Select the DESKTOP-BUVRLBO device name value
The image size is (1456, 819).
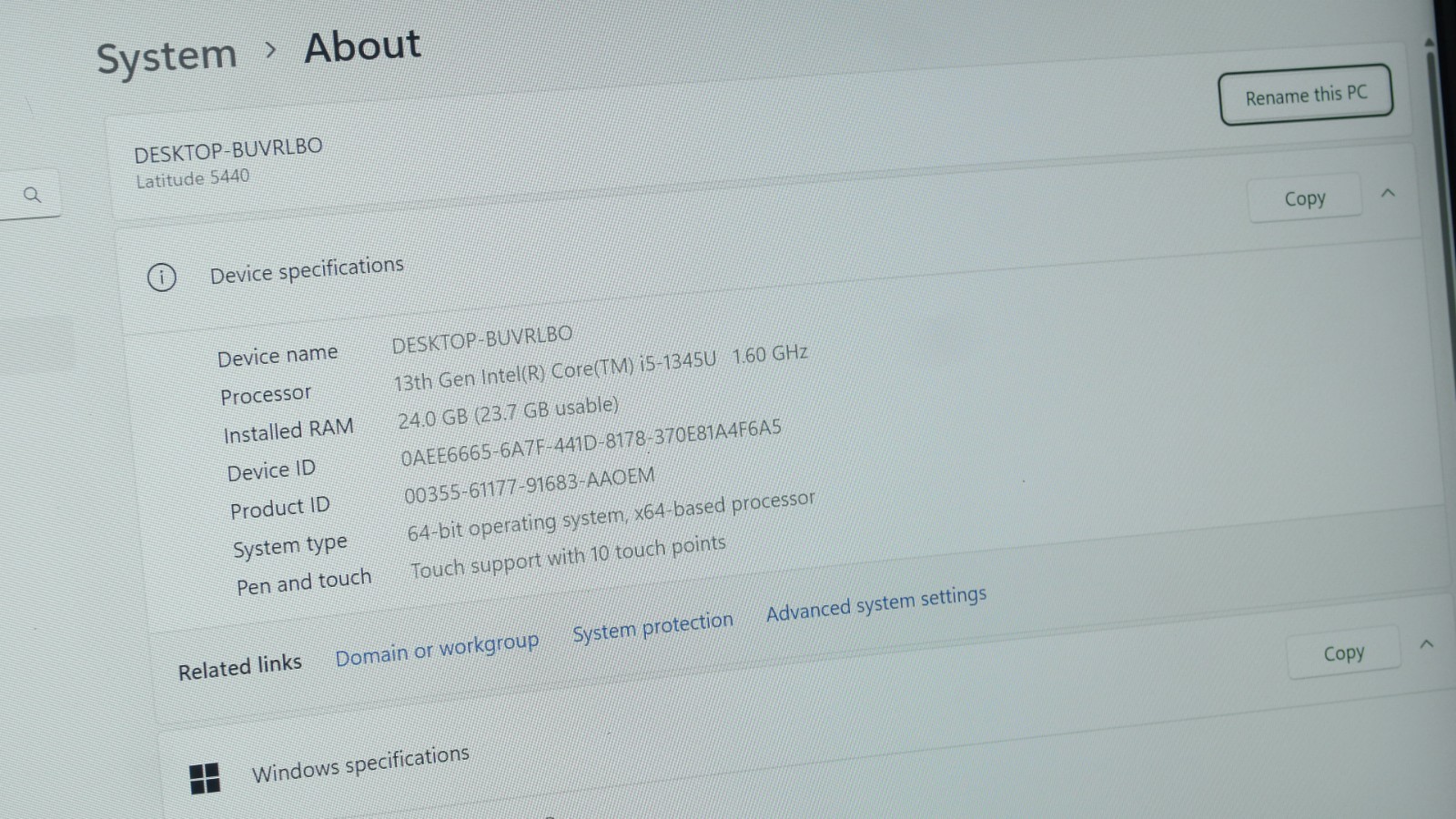pyautogui.click(x=481, y=339)
